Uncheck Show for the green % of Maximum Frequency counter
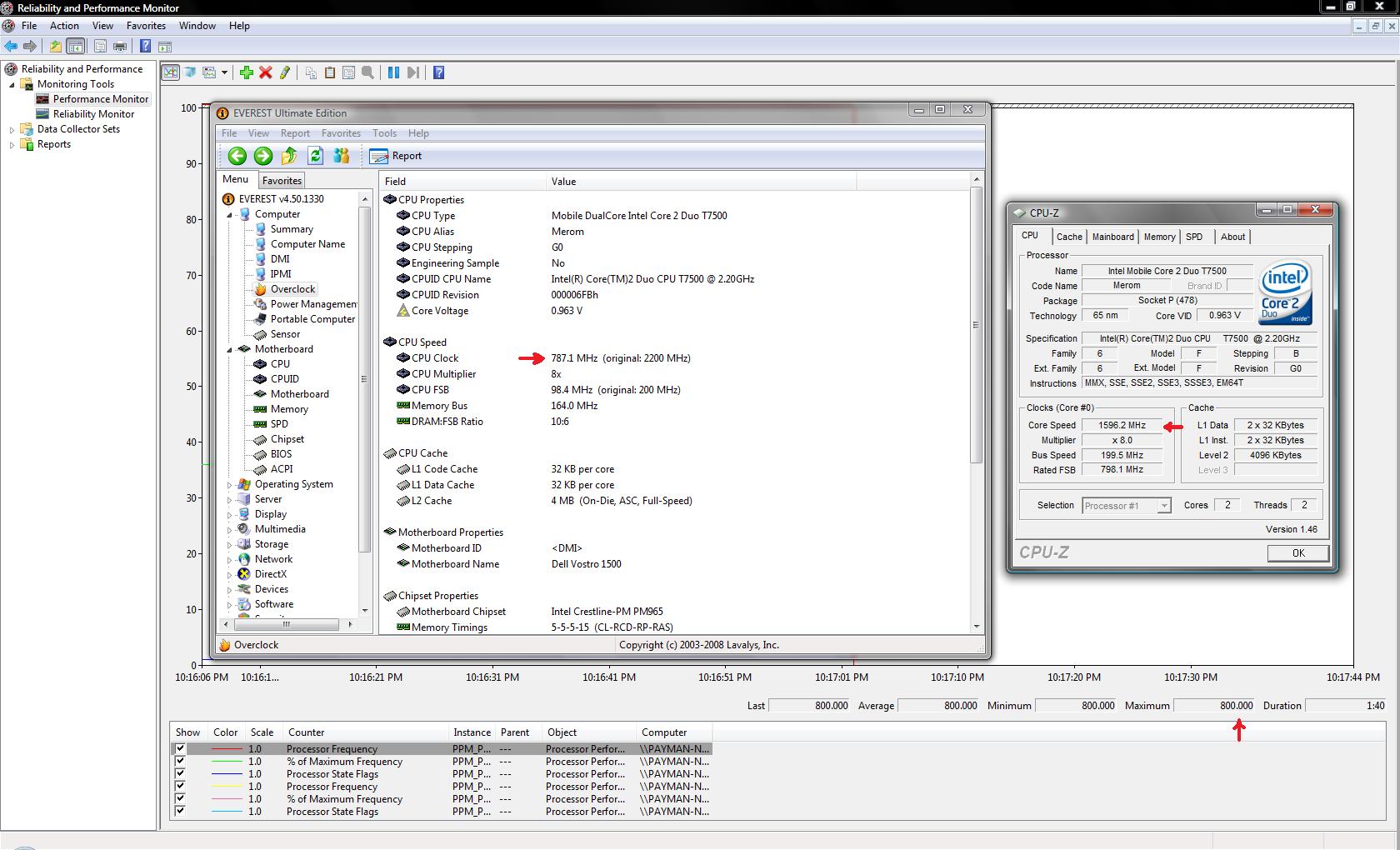The width and height of the screenshot is (1400, 850). click(179, 761)
